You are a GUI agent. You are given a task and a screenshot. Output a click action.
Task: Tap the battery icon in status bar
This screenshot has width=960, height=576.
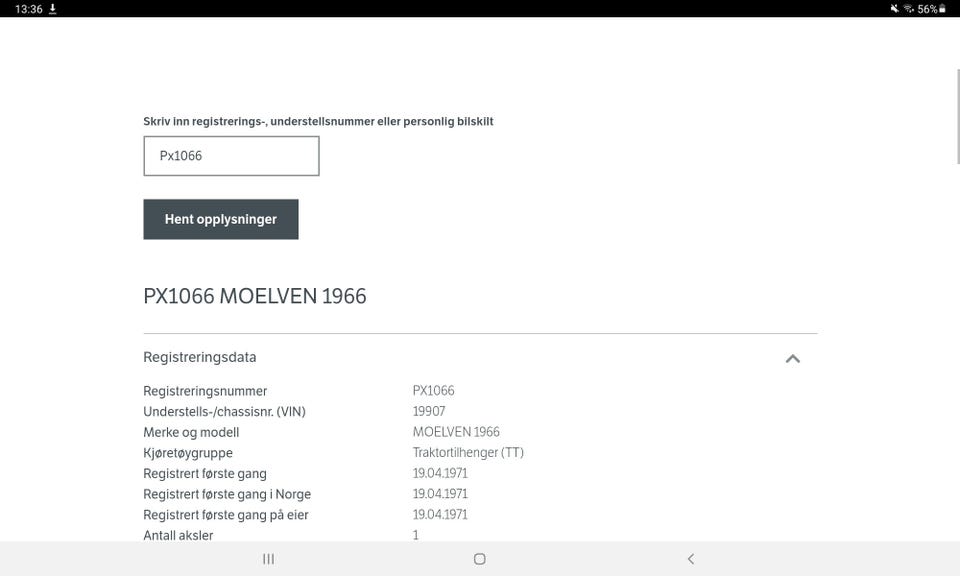(942, 9)
